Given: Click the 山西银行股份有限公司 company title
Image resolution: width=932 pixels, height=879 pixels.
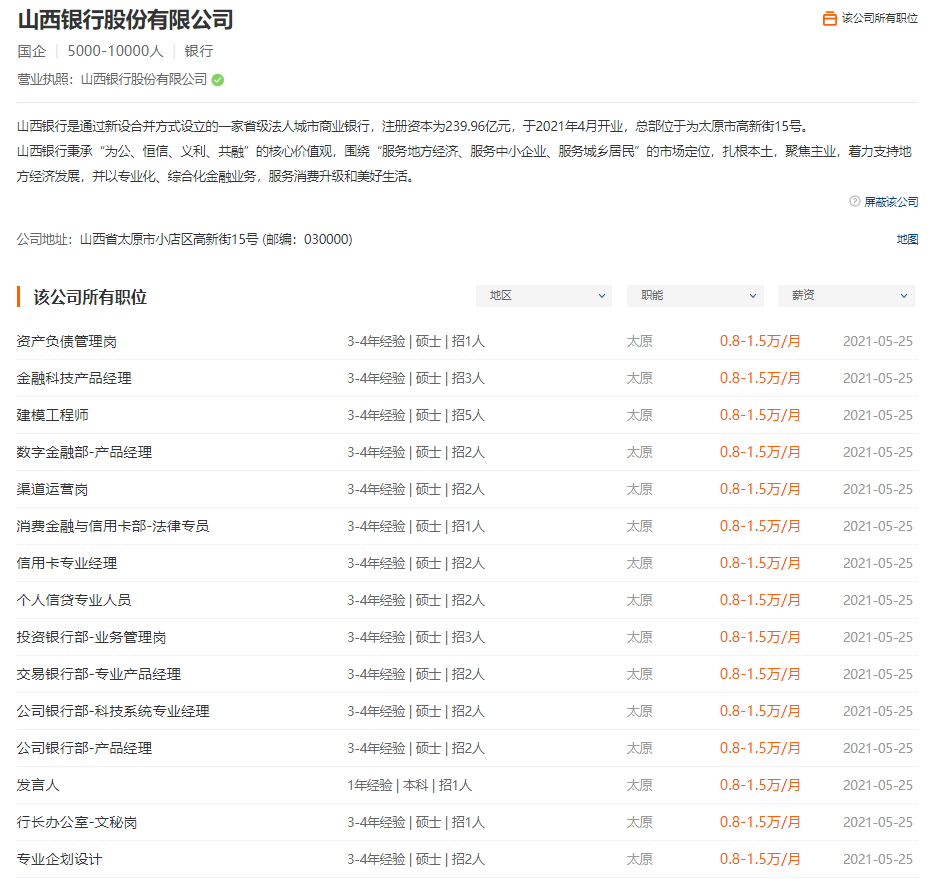Looking at the screenshot, I should point(125,20).
